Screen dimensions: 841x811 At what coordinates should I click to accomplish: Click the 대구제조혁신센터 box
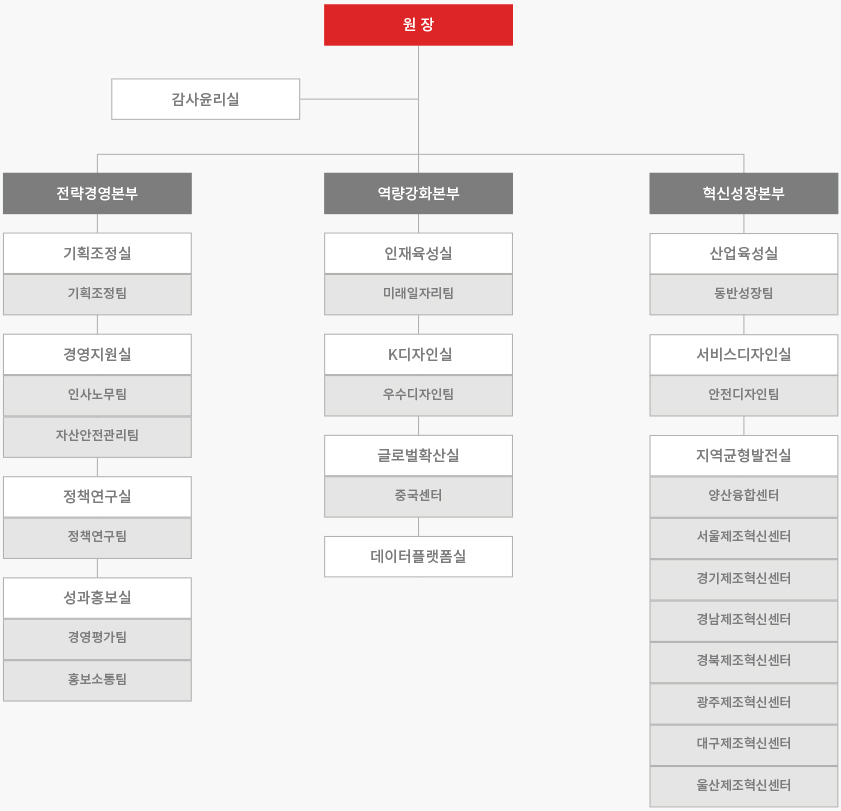pyautogui.click(x=743, y=745)
